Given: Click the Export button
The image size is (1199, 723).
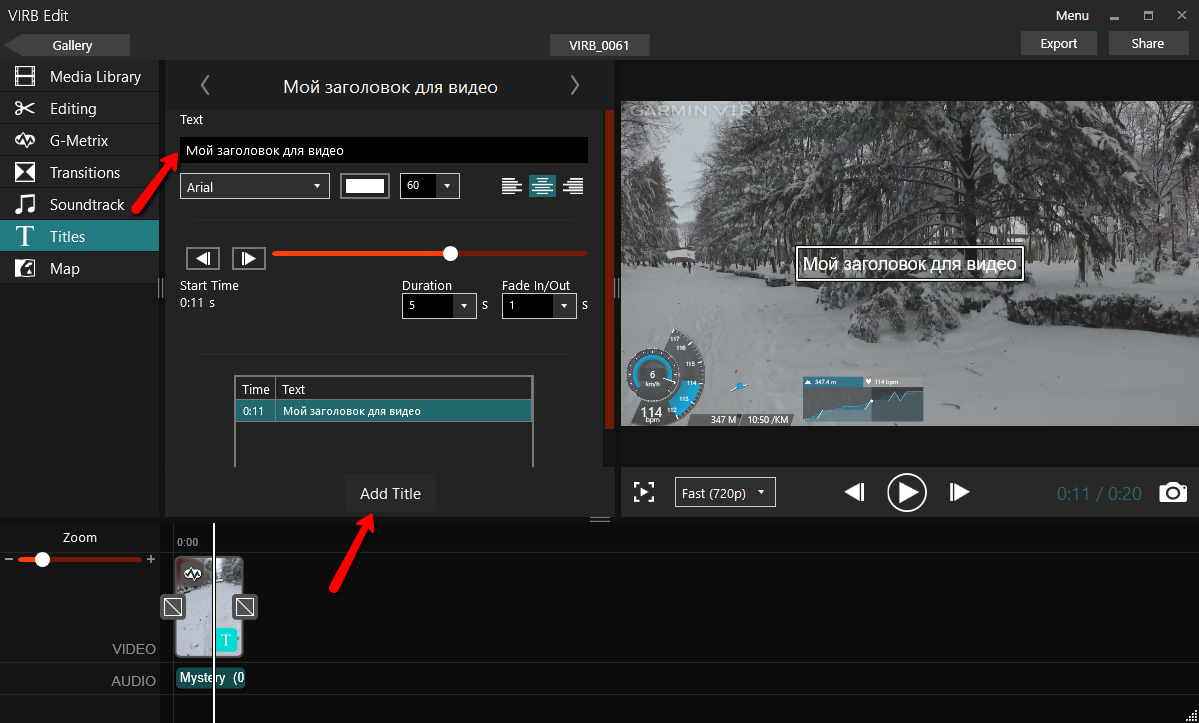Looking at the screenshot, I should [1058, 43].
